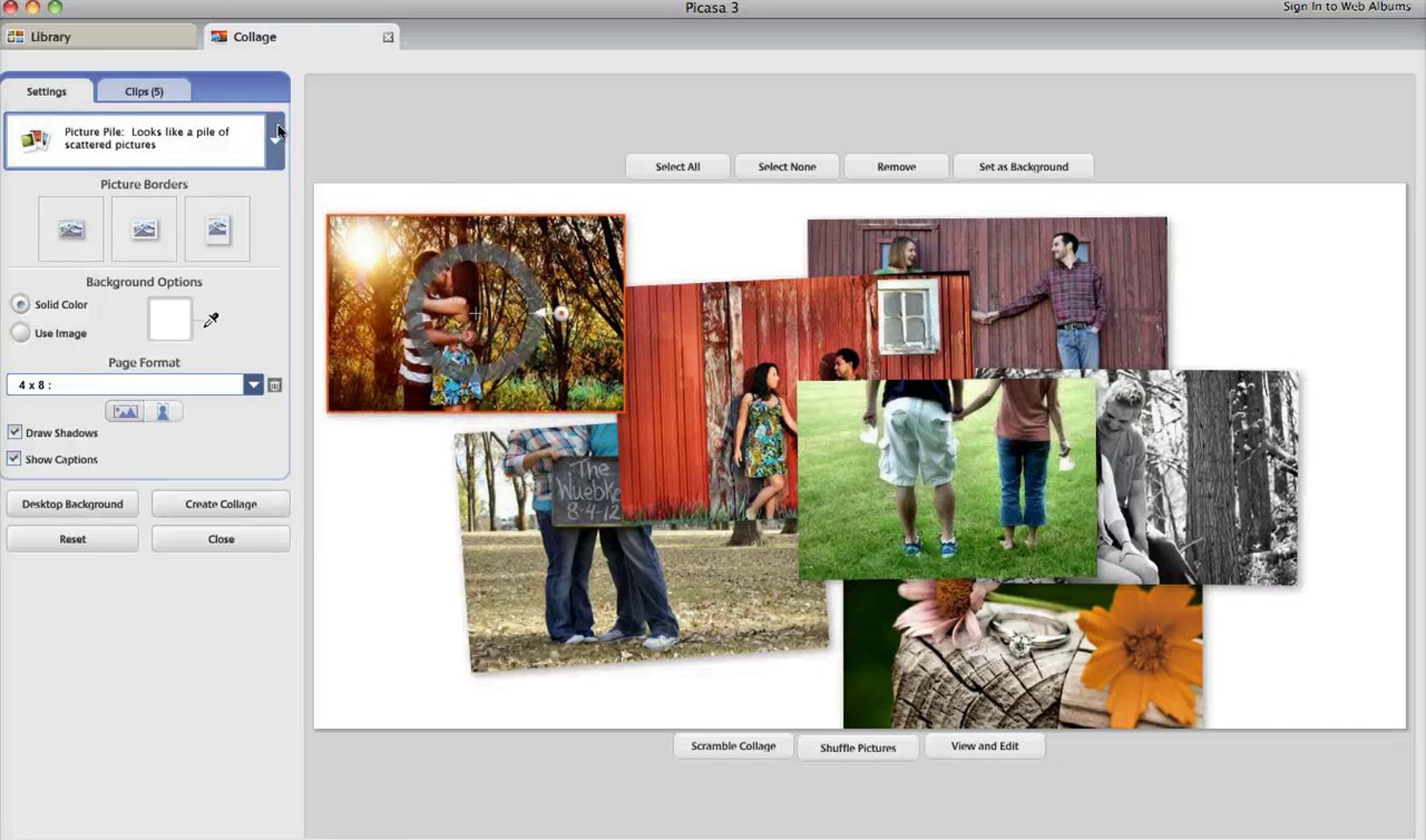Select the engagement ring on wood photo
Image resolution: width=1426 pixels, height=840 pixels.
(1023, 655)
